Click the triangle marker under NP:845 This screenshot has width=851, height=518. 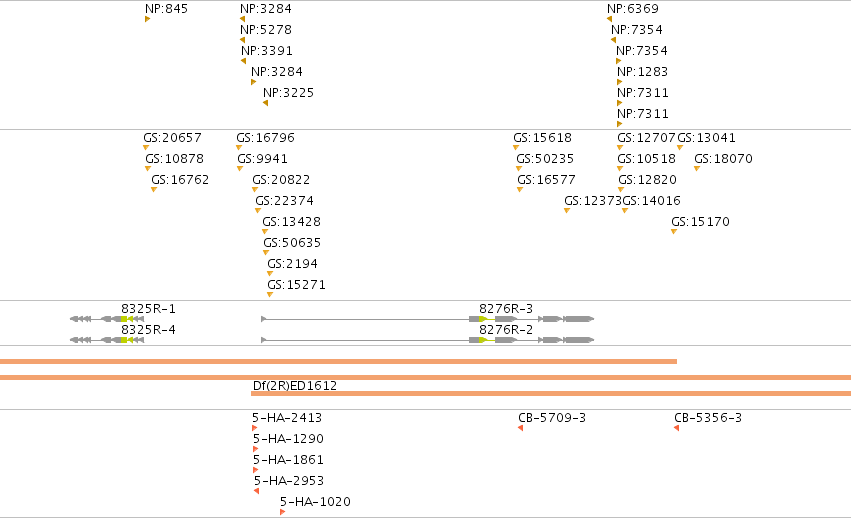148,20
